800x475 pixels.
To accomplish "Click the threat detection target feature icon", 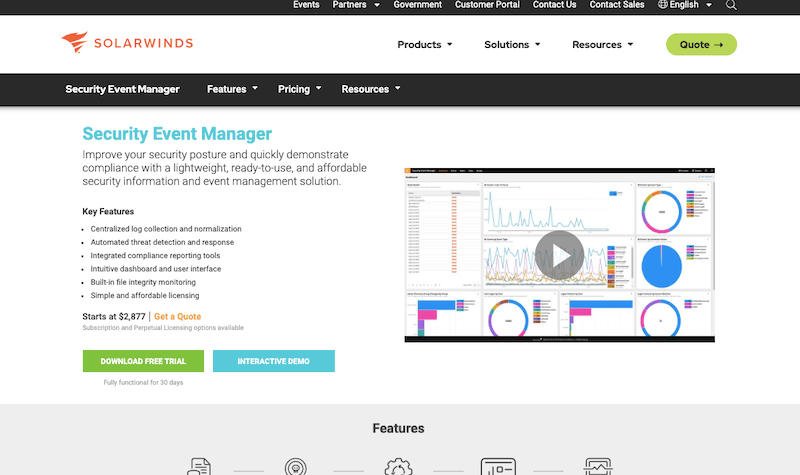I will (296, 466).
